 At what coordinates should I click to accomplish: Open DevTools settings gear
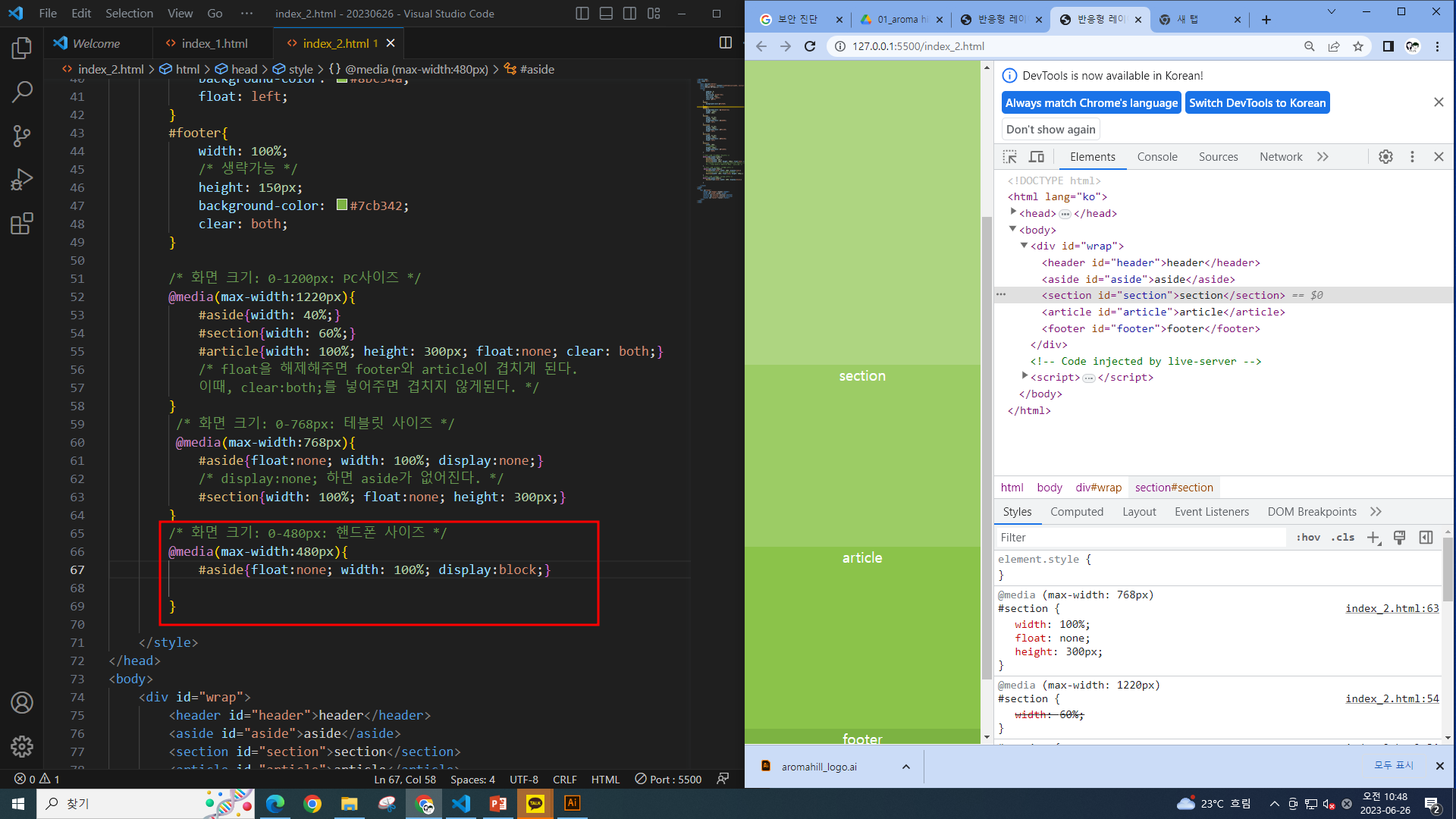click(1385, 157)
